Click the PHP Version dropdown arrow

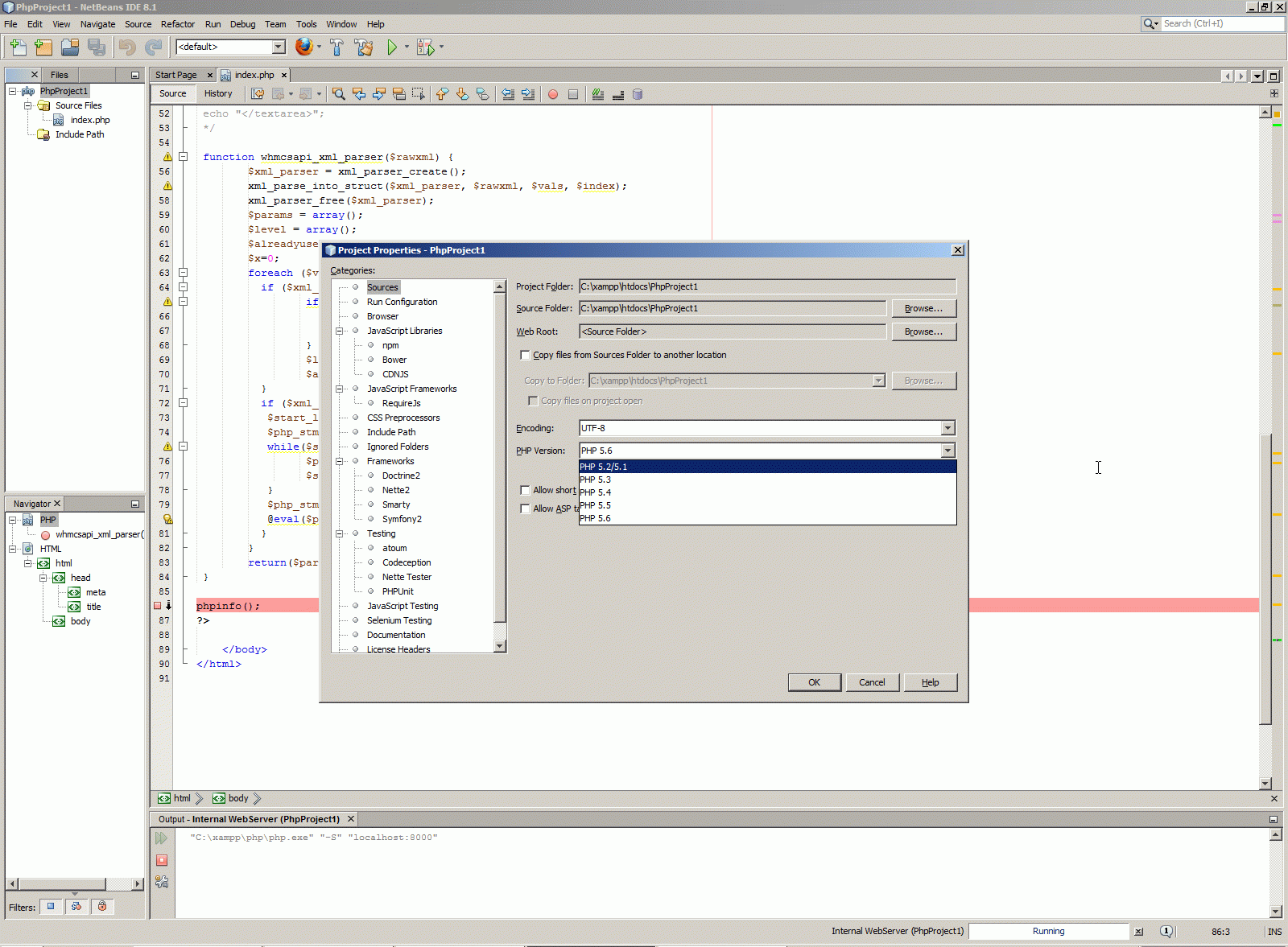point(947,451)
